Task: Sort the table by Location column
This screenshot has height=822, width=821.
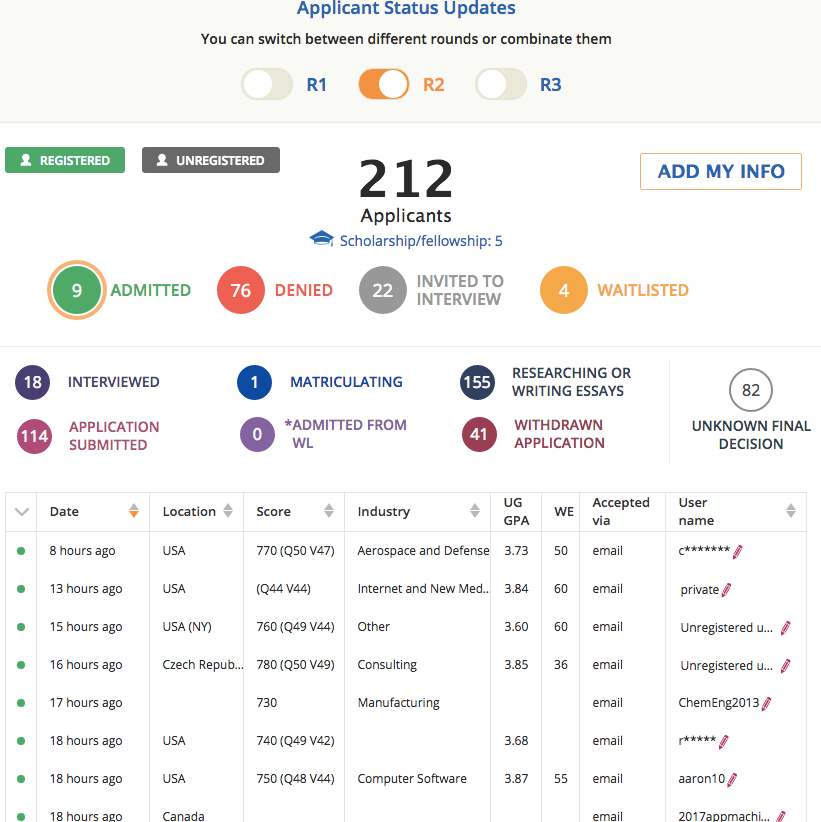Action: coord(227,511)
